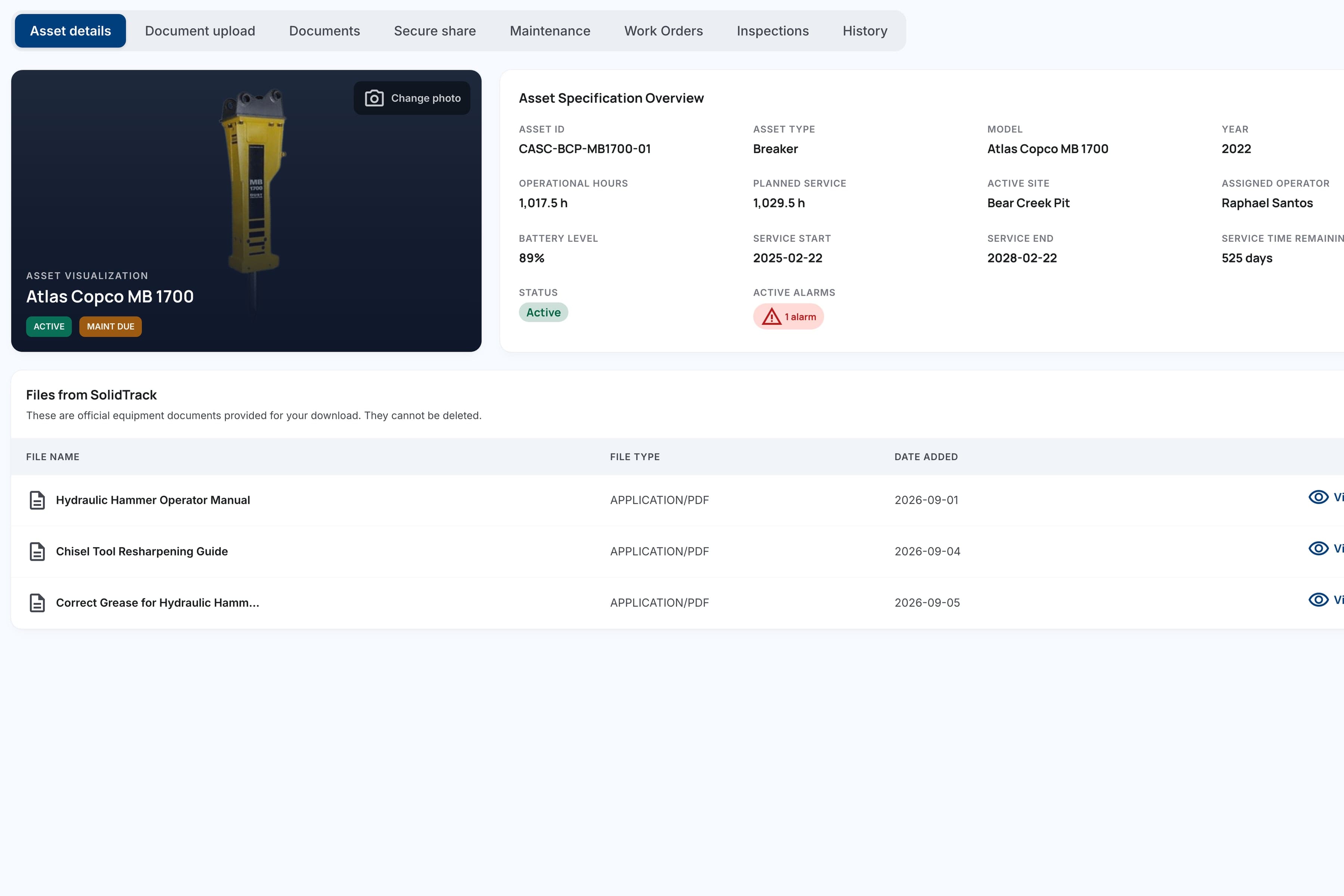Click the active site Bear Creek Pit
Screen dimensions: 1344x896
[1028, 203]
